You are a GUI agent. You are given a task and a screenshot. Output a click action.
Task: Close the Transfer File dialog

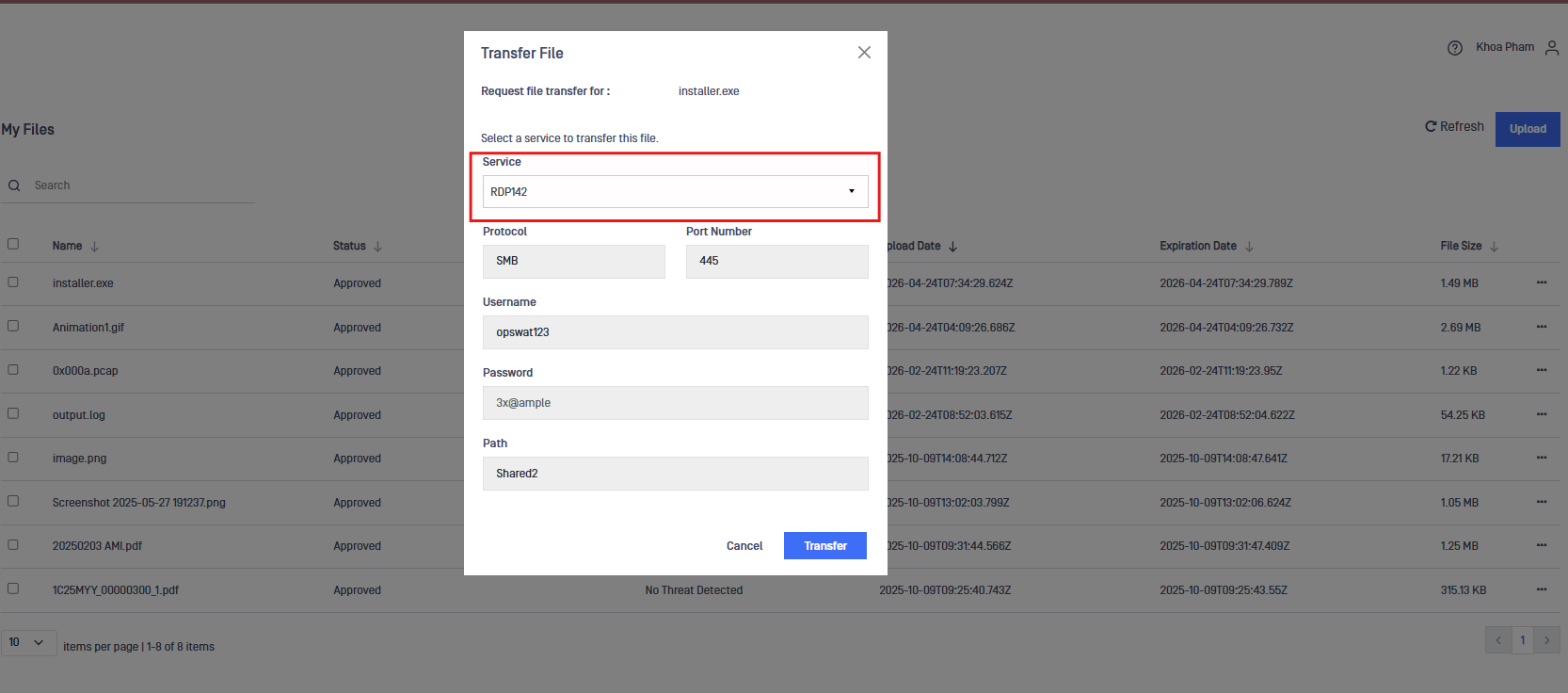(x=864, y=53)
